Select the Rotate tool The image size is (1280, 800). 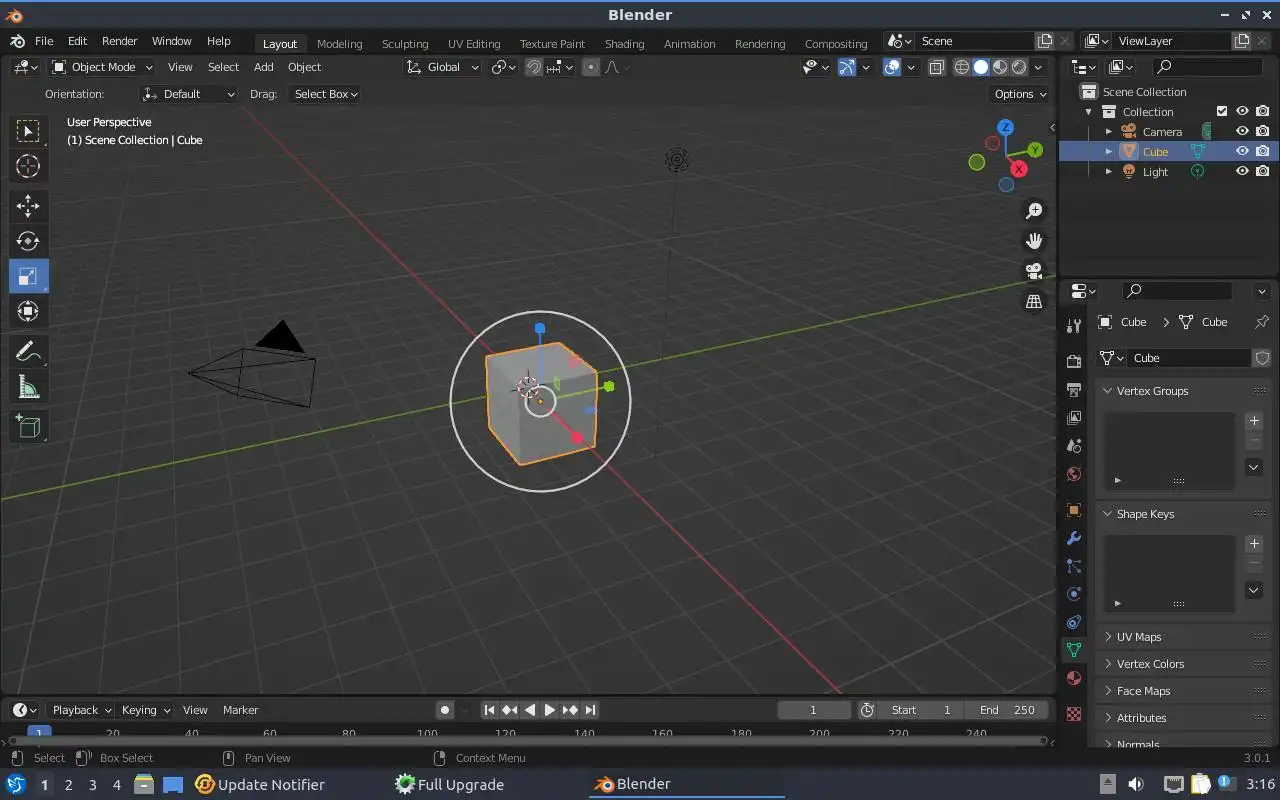coord(28,241)
